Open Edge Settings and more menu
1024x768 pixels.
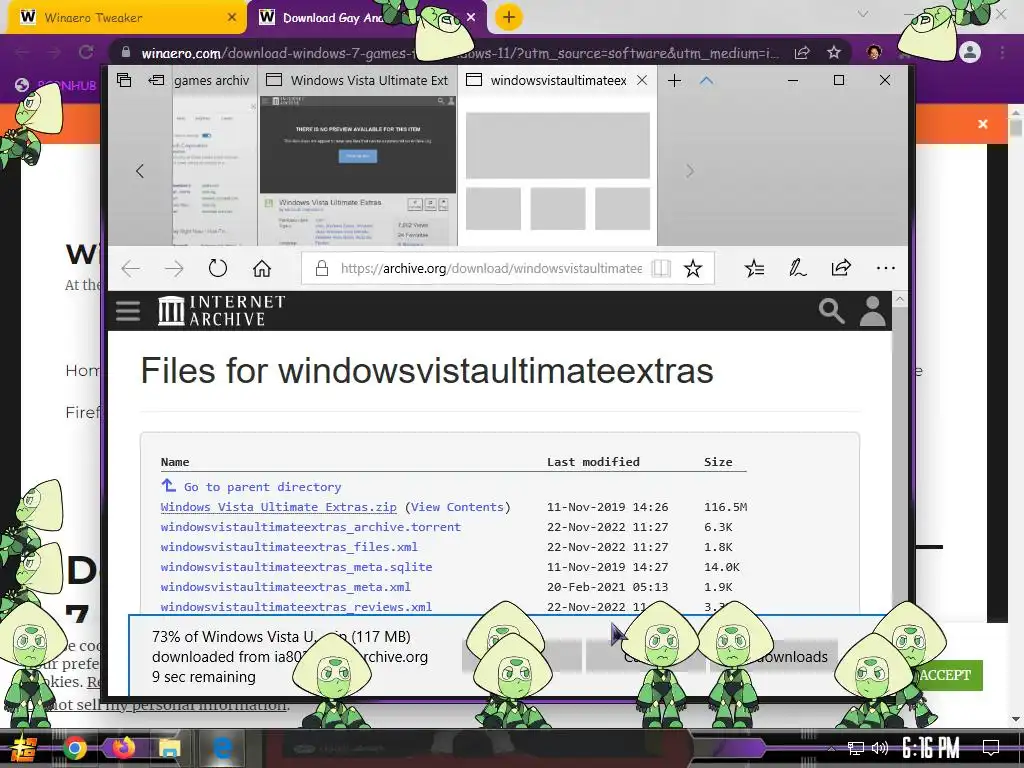[886, 268]
